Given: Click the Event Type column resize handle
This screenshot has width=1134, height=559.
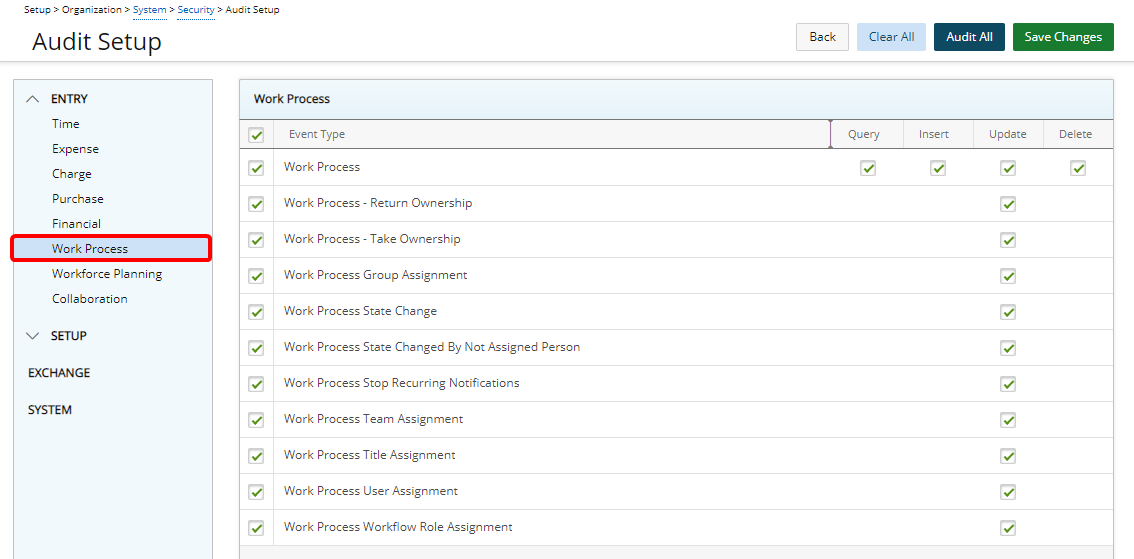Looking at the screenshot, I should (x=830, y=134).
